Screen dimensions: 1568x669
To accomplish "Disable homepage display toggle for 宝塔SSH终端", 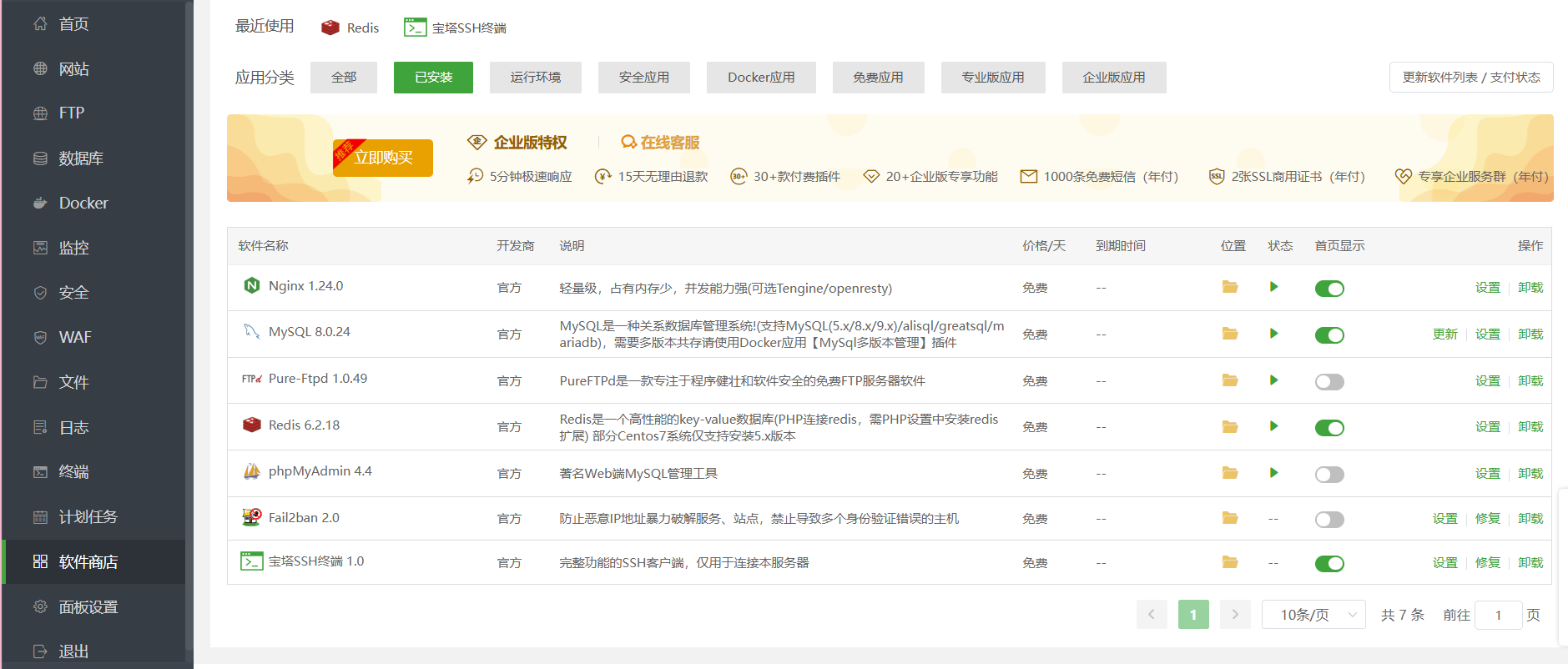I will (1329, 564).
